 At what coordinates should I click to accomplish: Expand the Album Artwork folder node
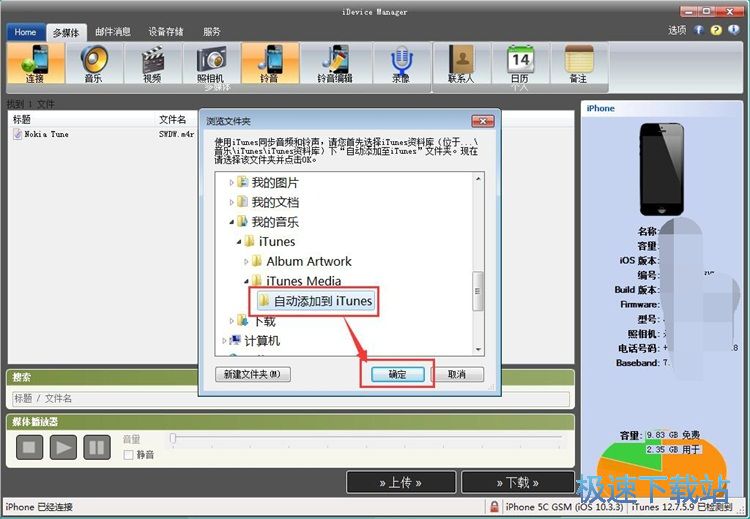coord(246,262)
